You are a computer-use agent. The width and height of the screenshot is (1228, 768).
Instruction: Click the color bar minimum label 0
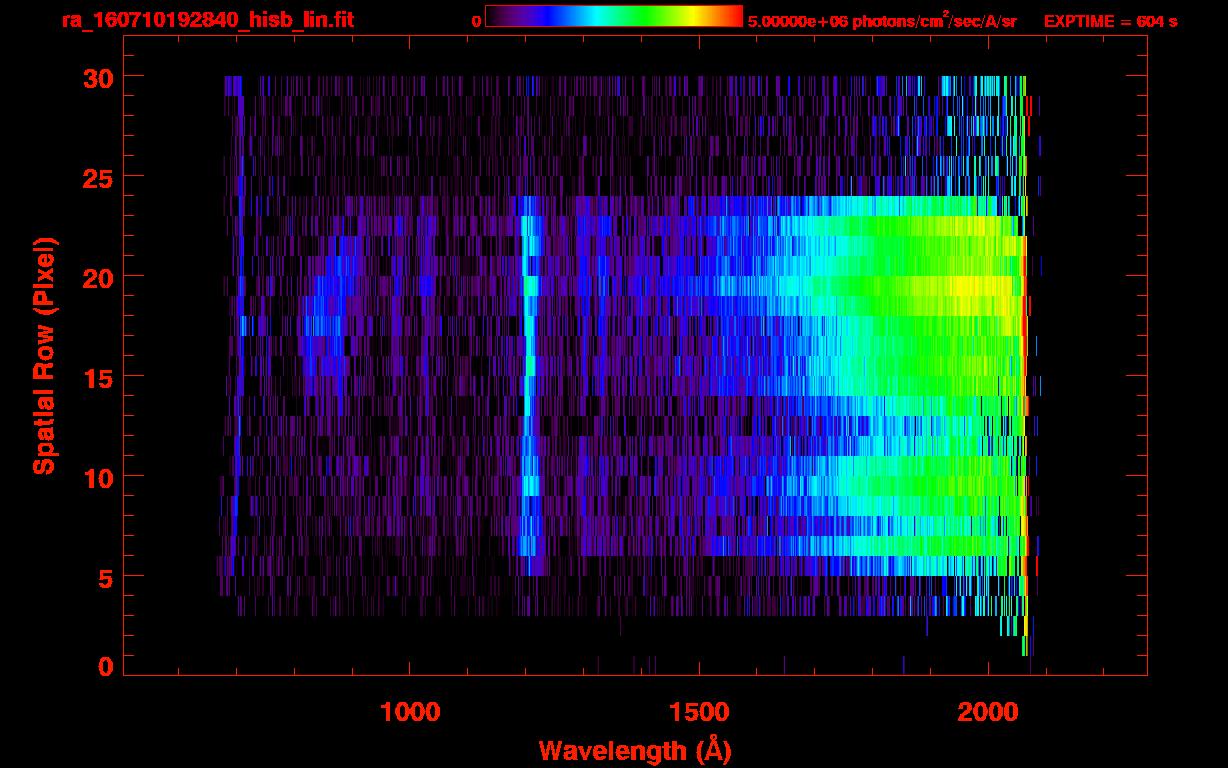pyautogui.click(x=476, y=21)
